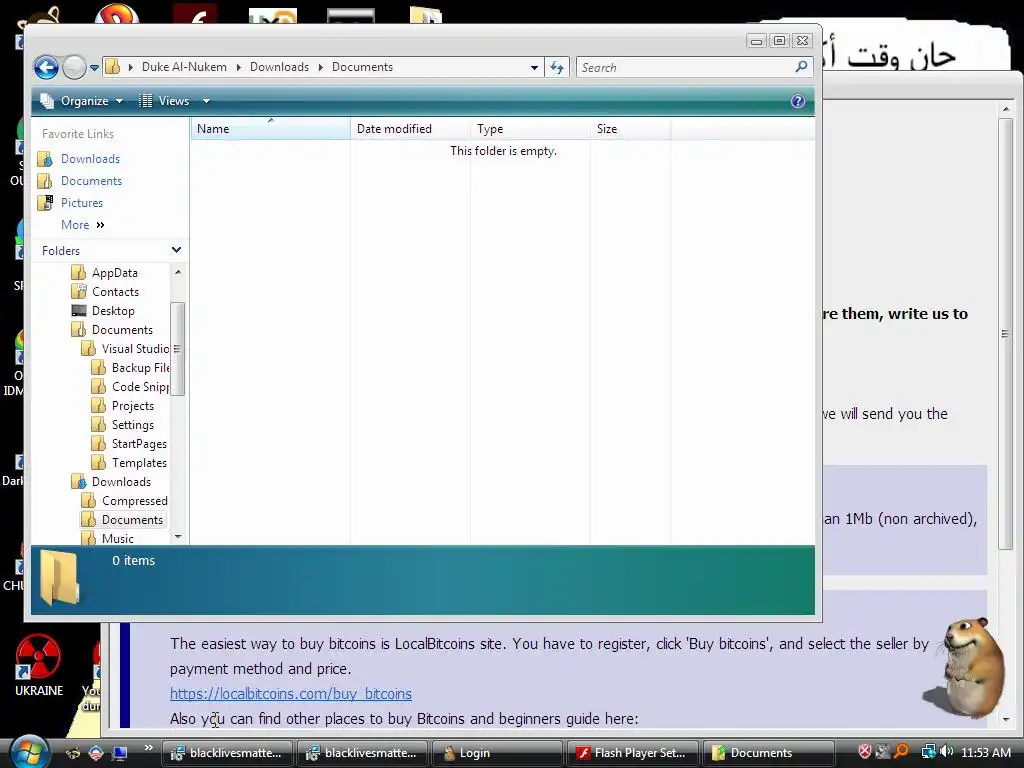Click the red X security tray icon

pyautogui.click(x=865, y=752)
